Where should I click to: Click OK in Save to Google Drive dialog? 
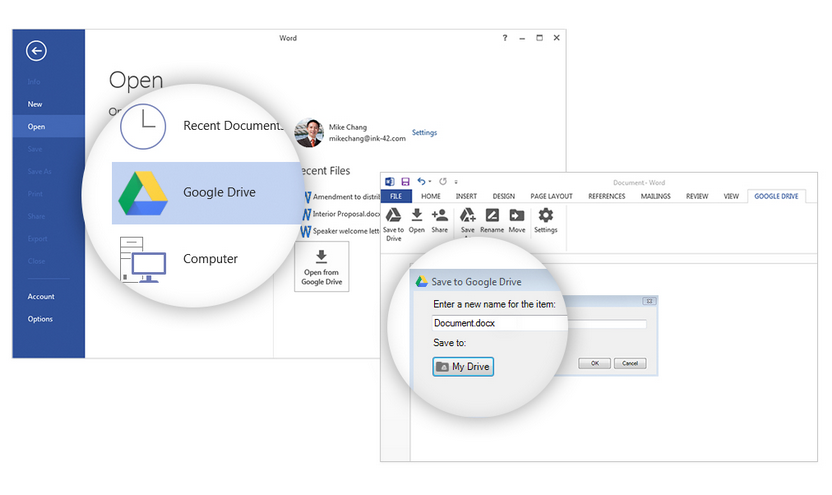tap(594, 363)
